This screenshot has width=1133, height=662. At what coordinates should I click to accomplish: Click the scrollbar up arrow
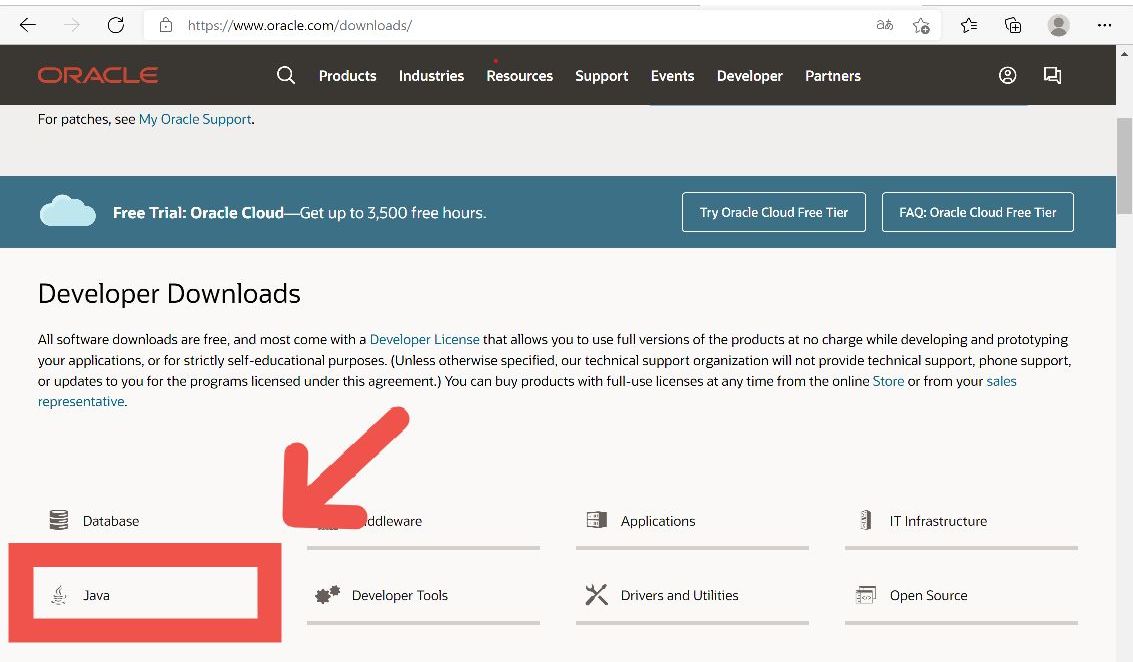[x=1124, y=53]
